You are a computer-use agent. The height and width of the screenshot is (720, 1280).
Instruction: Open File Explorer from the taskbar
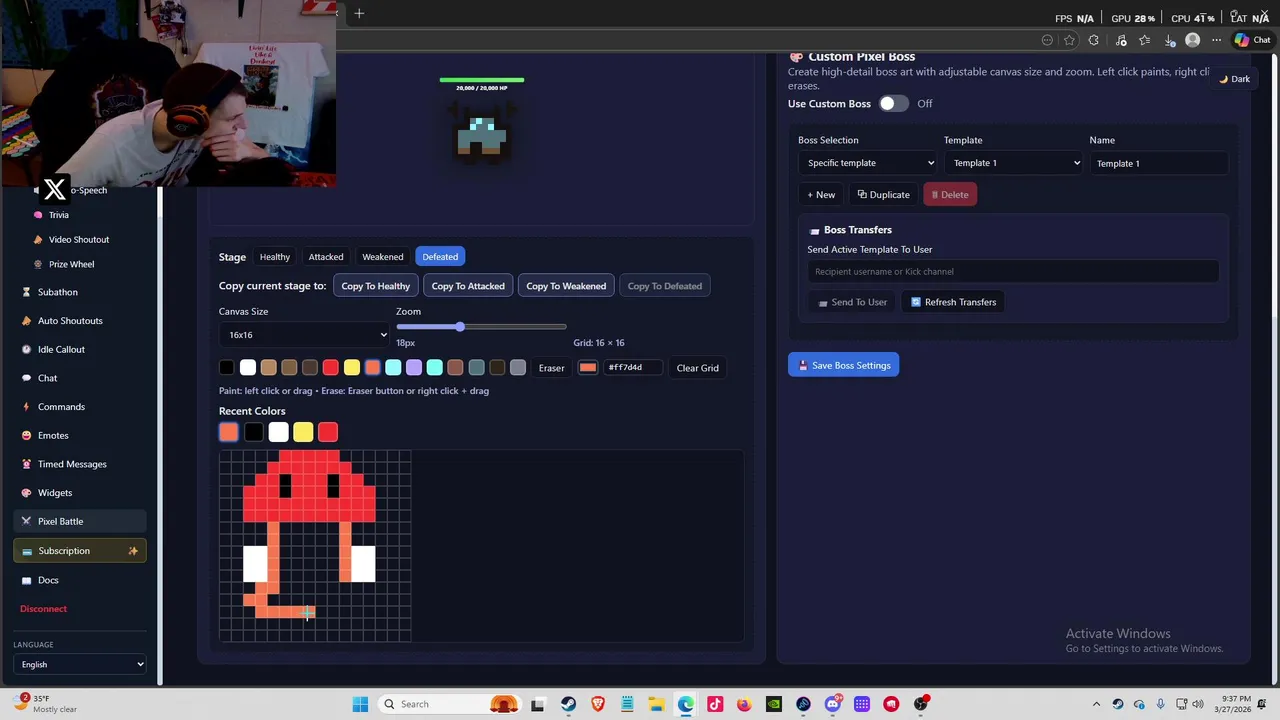coord(656,704)
